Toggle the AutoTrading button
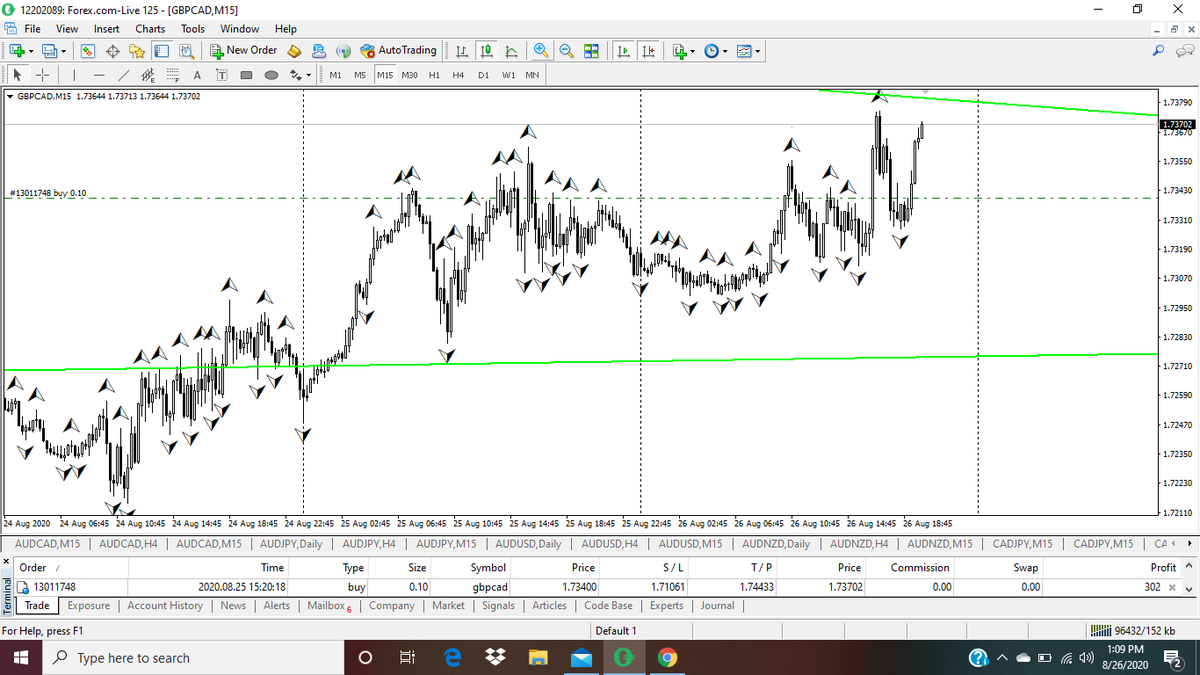This screenshot has height=675, width=1200. (x=399, y=50)
